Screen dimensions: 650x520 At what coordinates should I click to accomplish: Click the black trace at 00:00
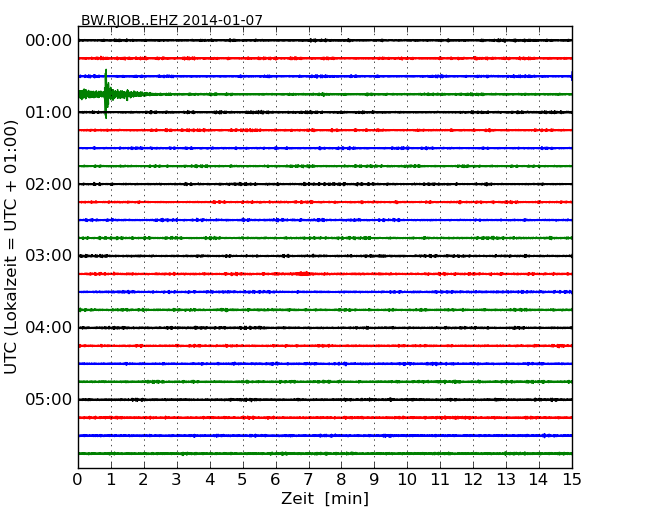point(325,40)
